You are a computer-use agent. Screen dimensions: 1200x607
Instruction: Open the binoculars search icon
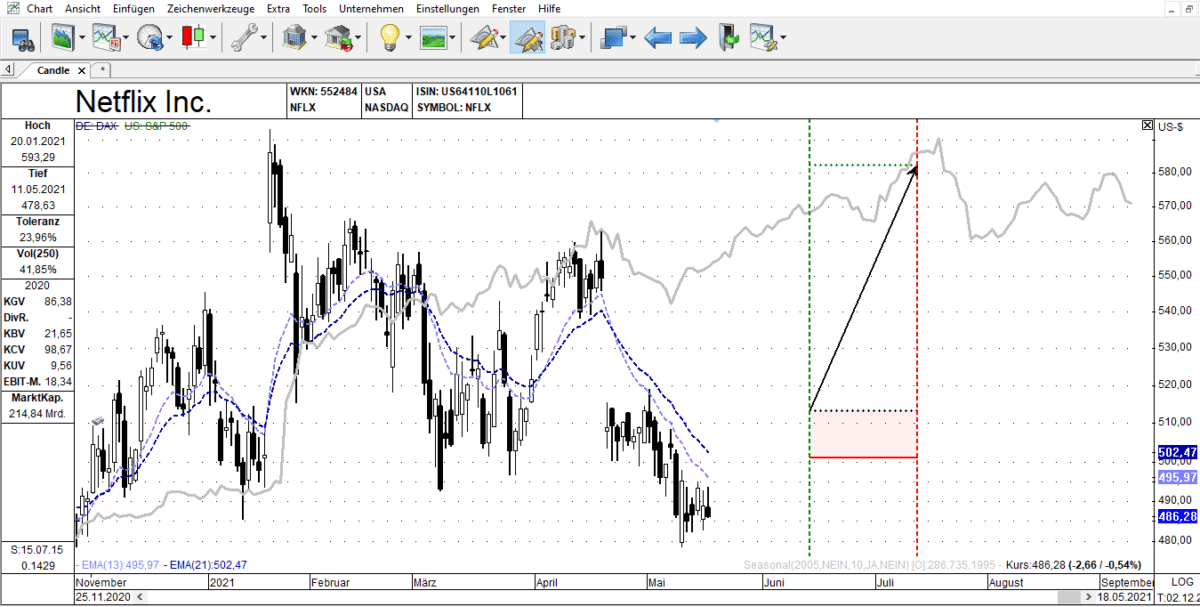point(23,39)
